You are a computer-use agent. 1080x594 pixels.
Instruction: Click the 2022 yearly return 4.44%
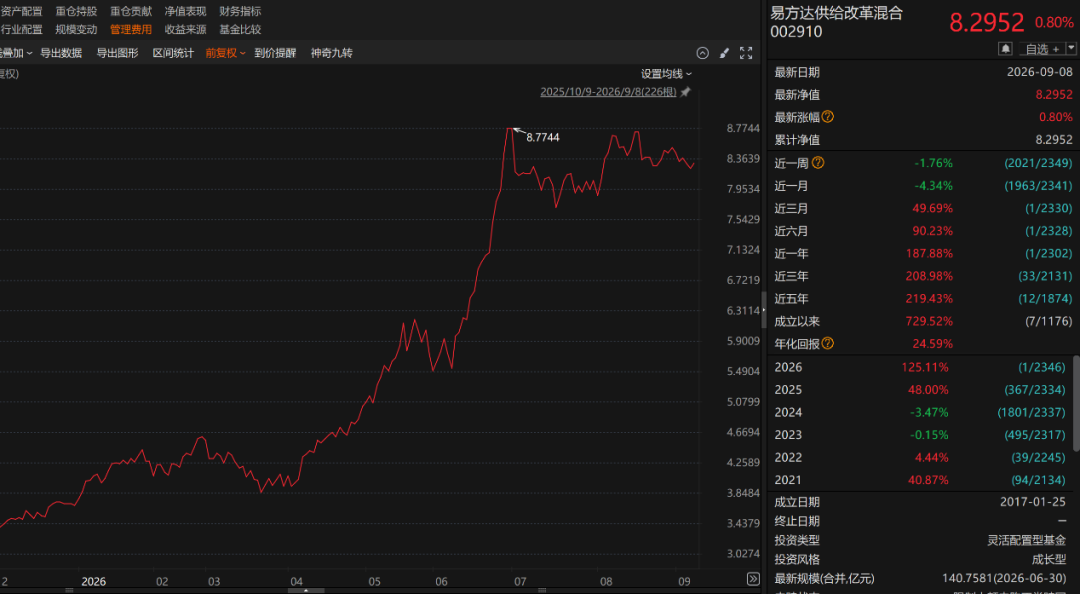point(931,457)
